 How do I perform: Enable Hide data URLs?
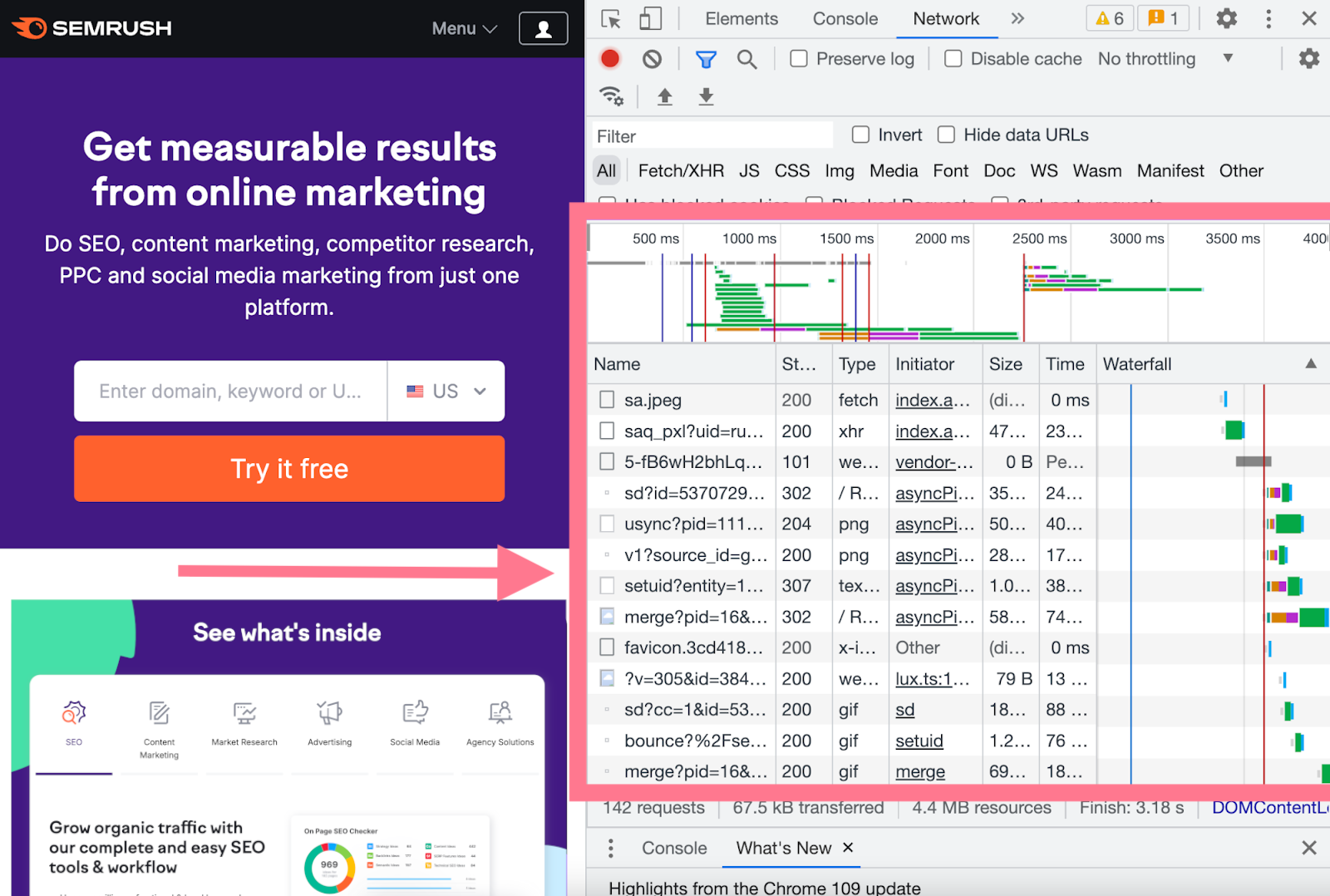(x=946, y=134)
